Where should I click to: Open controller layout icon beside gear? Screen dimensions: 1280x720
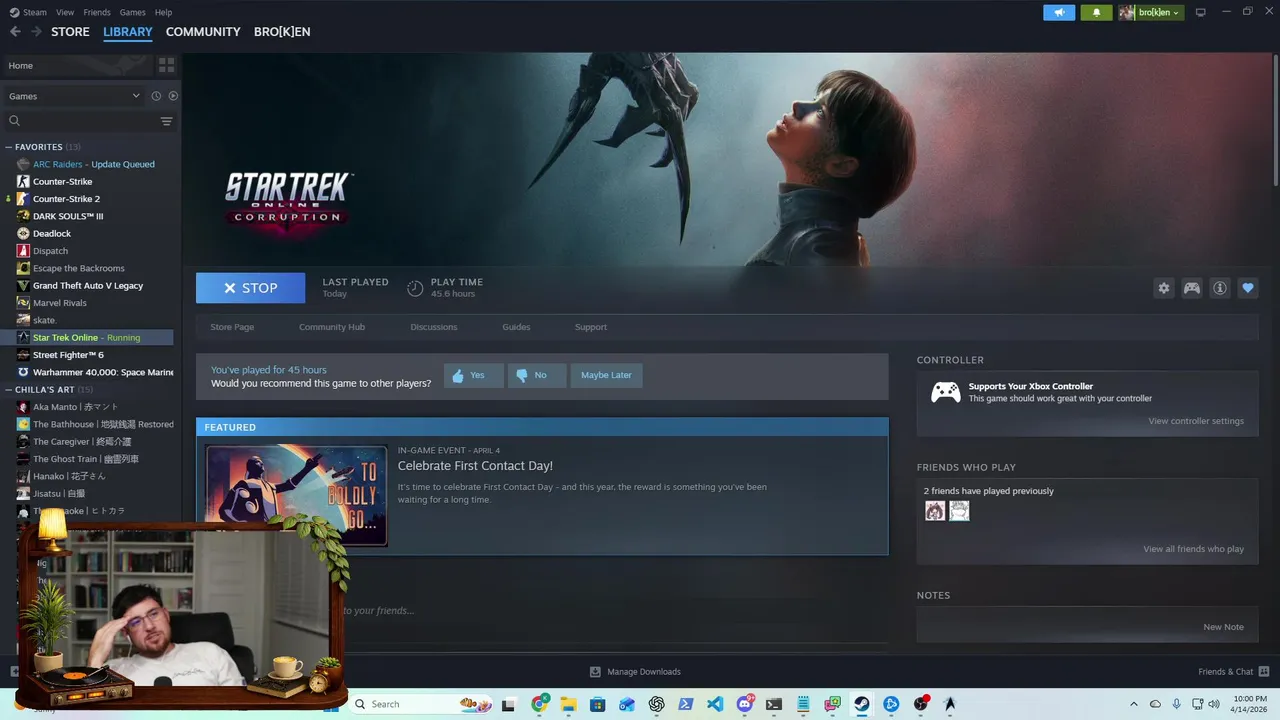[x=1192, y=288]
